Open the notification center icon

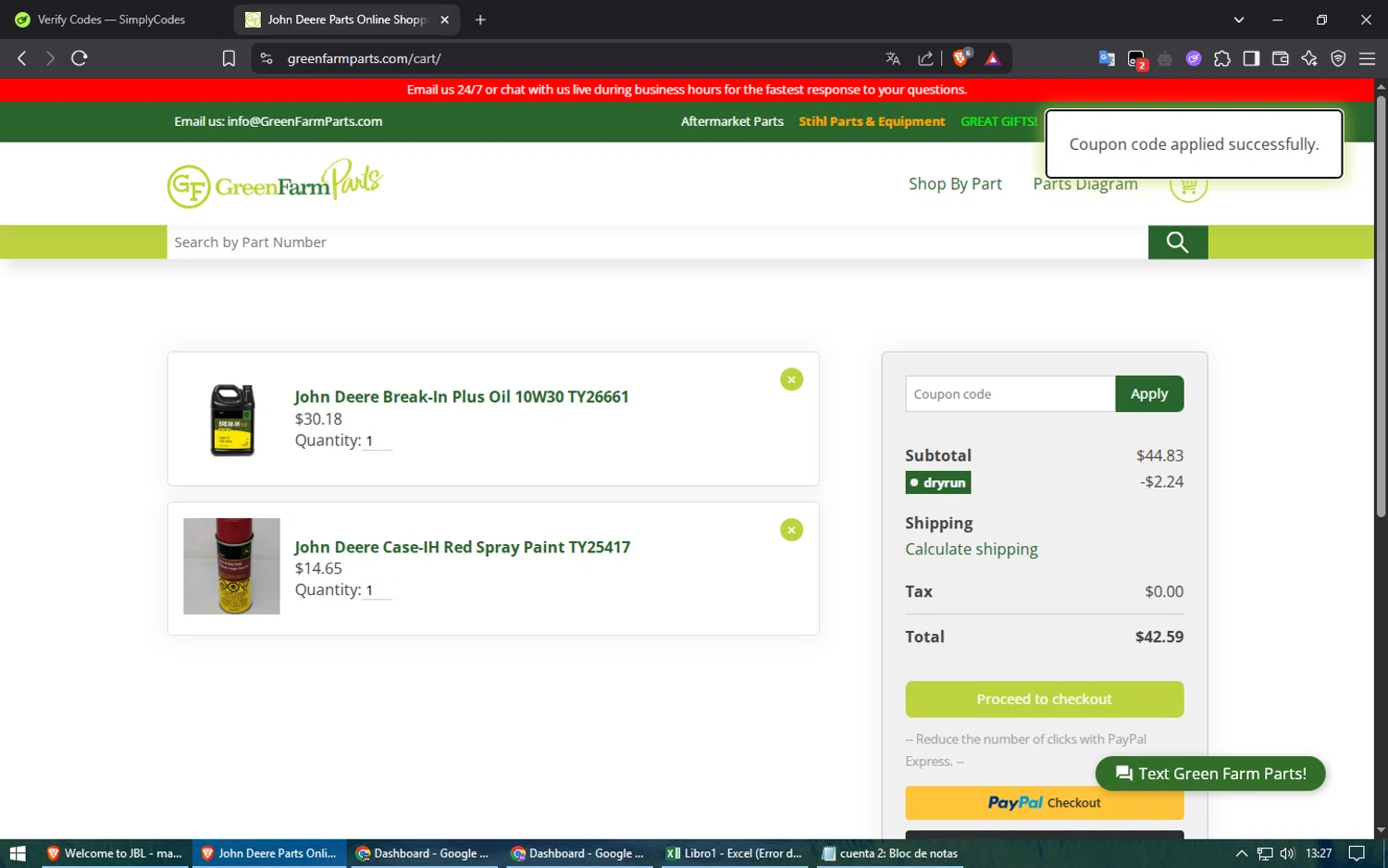click(x=1357, y=853)
